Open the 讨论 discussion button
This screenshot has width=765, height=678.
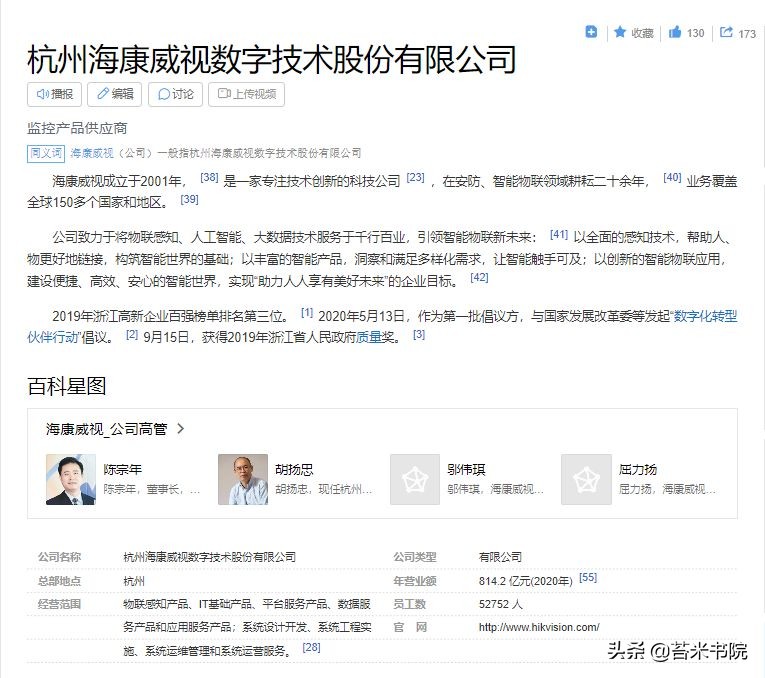[175, 94]
